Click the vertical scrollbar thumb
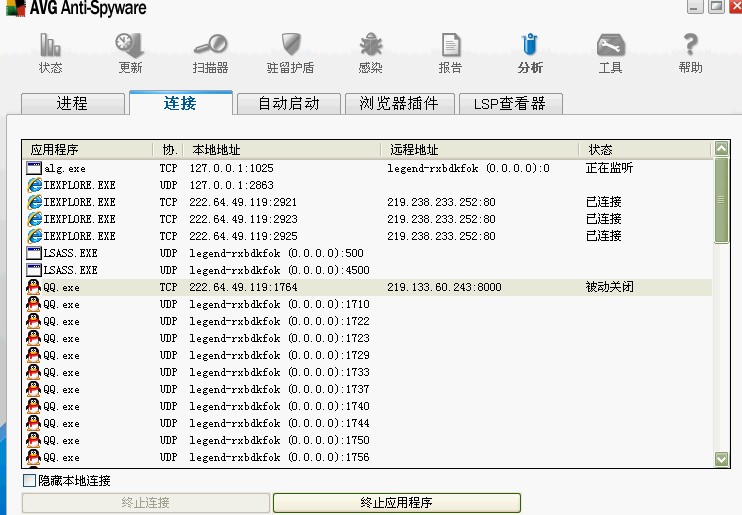742x515 pixels. (721, 200)
